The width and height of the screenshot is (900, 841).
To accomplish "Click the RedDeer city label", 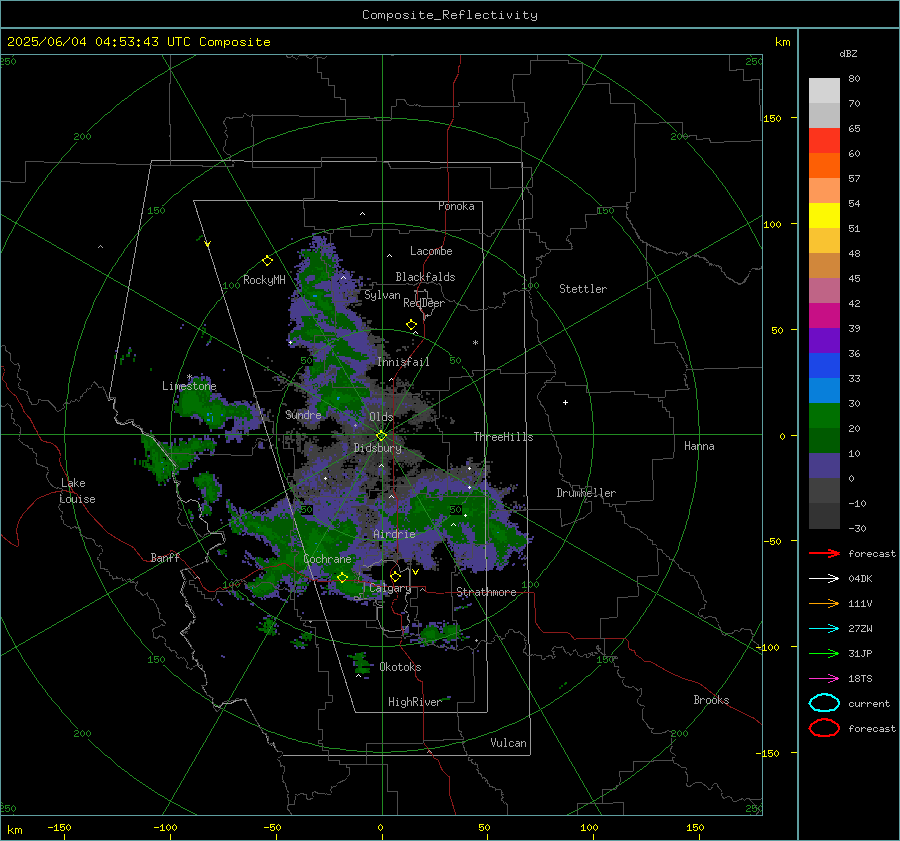I will coord(424,303).
